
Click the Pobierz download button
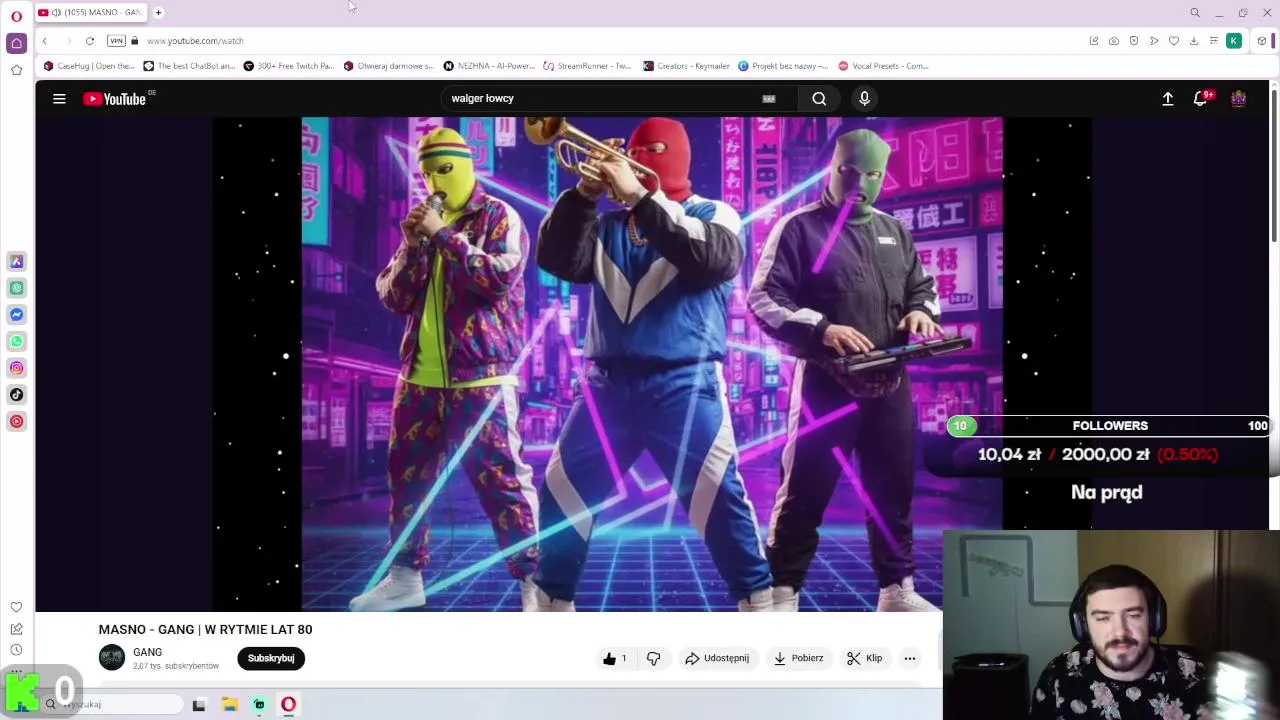coord(798,658)
